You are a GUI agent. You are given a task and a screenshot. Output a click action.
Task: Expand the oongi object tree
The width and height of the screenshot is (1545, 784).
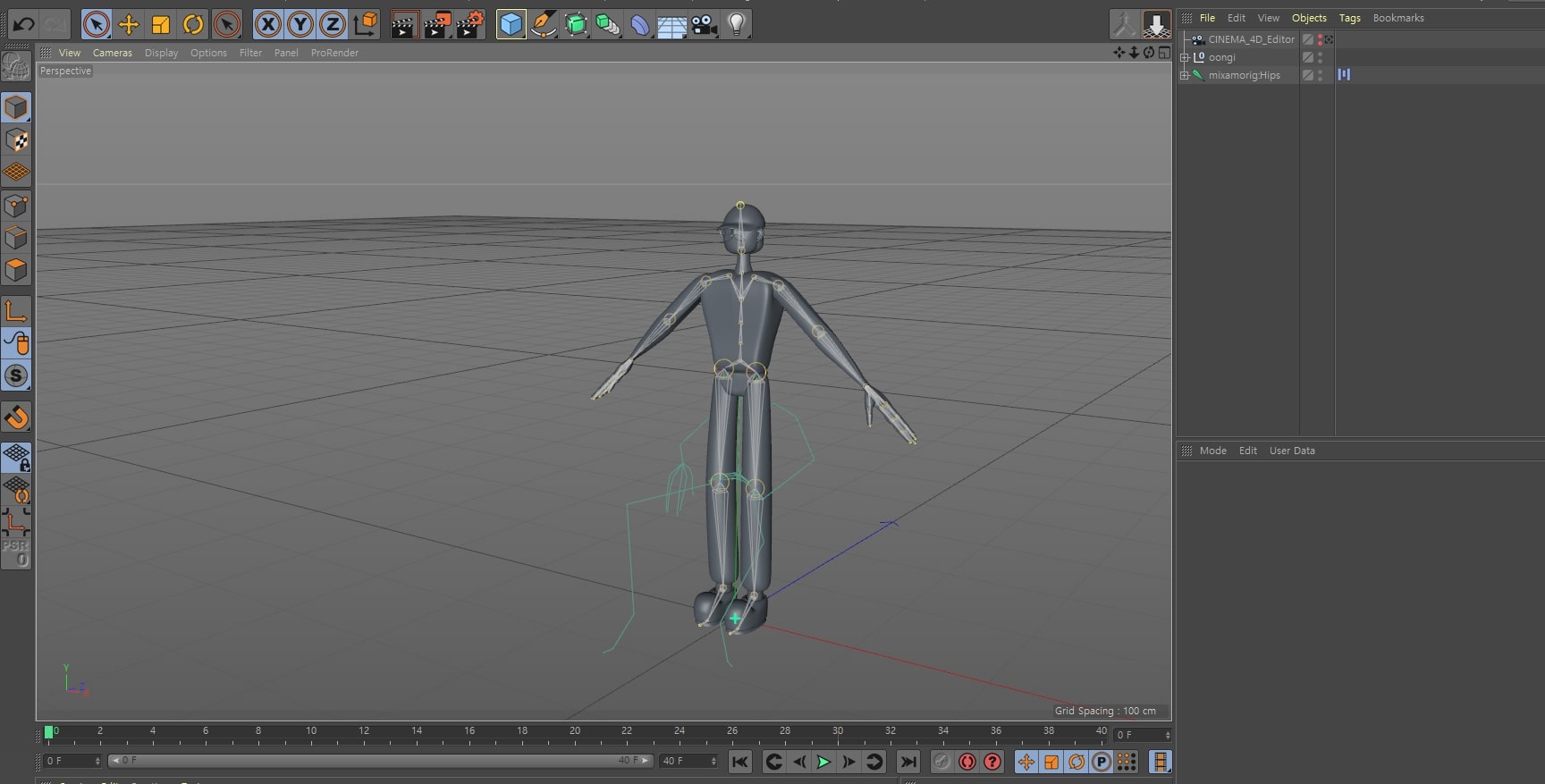coord(1185,57)
